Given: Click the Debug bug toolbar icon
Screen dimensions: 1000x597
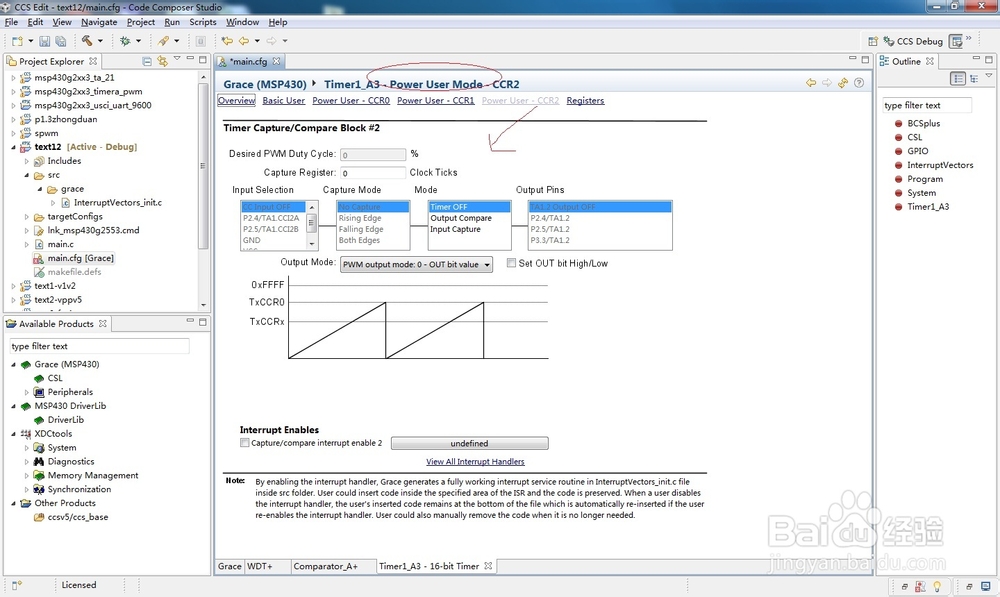Looking at the screenshot, I should 125,41.
